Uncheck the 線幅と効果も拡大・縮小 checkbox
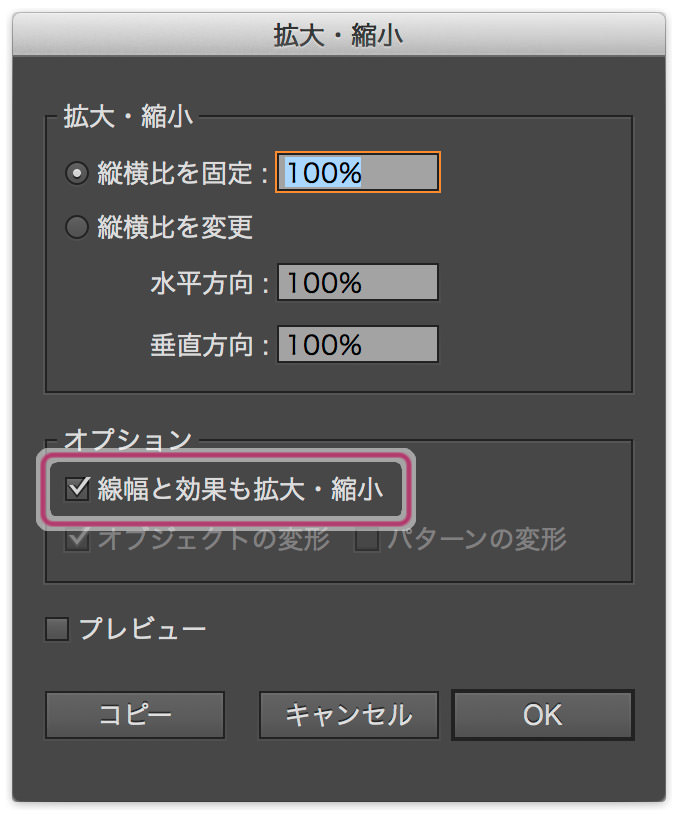Image resolution: width=678 pixels, height=814 pixels. coord(77,490)
